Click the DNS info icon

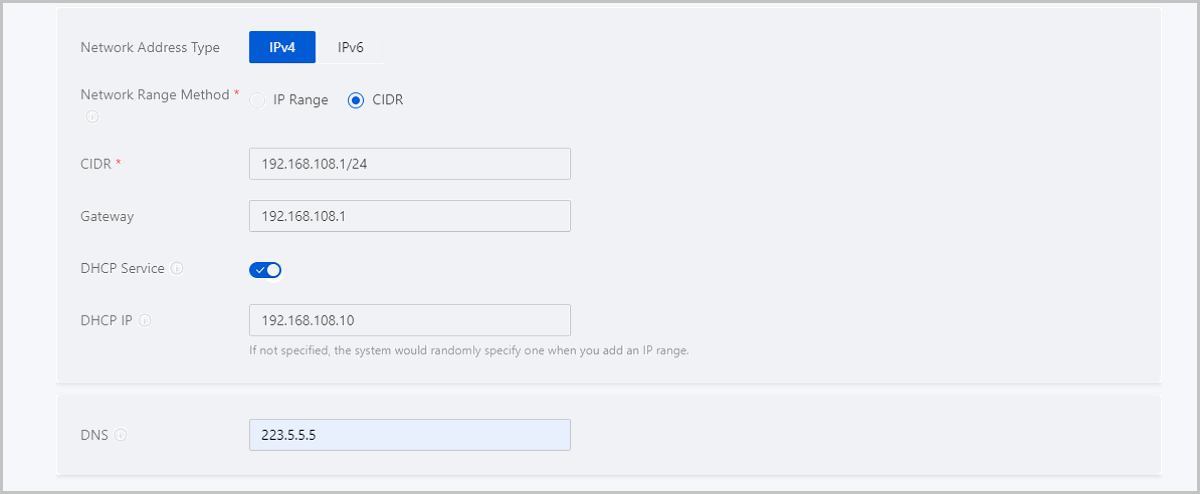(x=121, y=436)
